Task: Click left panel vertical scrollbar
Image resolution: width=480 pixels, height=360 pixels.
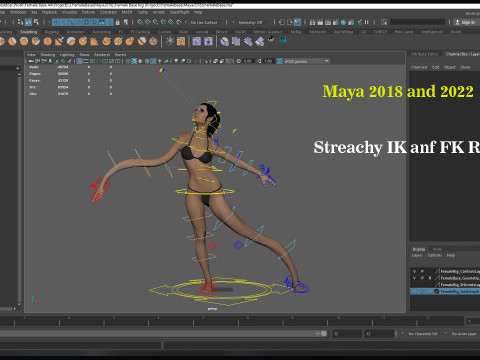Action: coord(19,190)
